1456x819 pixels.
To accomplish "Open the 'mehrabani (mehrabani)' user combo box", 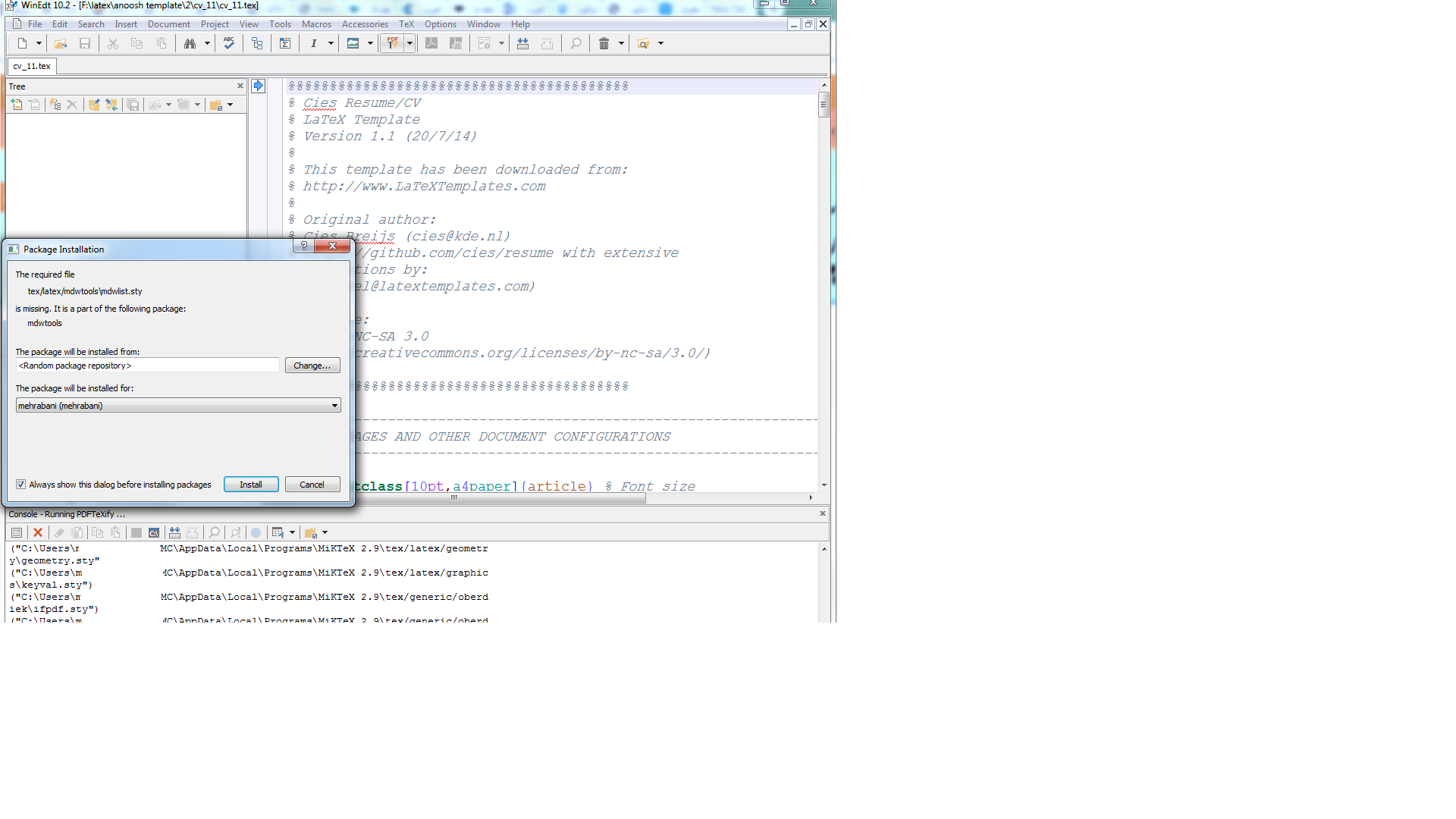I will coord(178,406).
